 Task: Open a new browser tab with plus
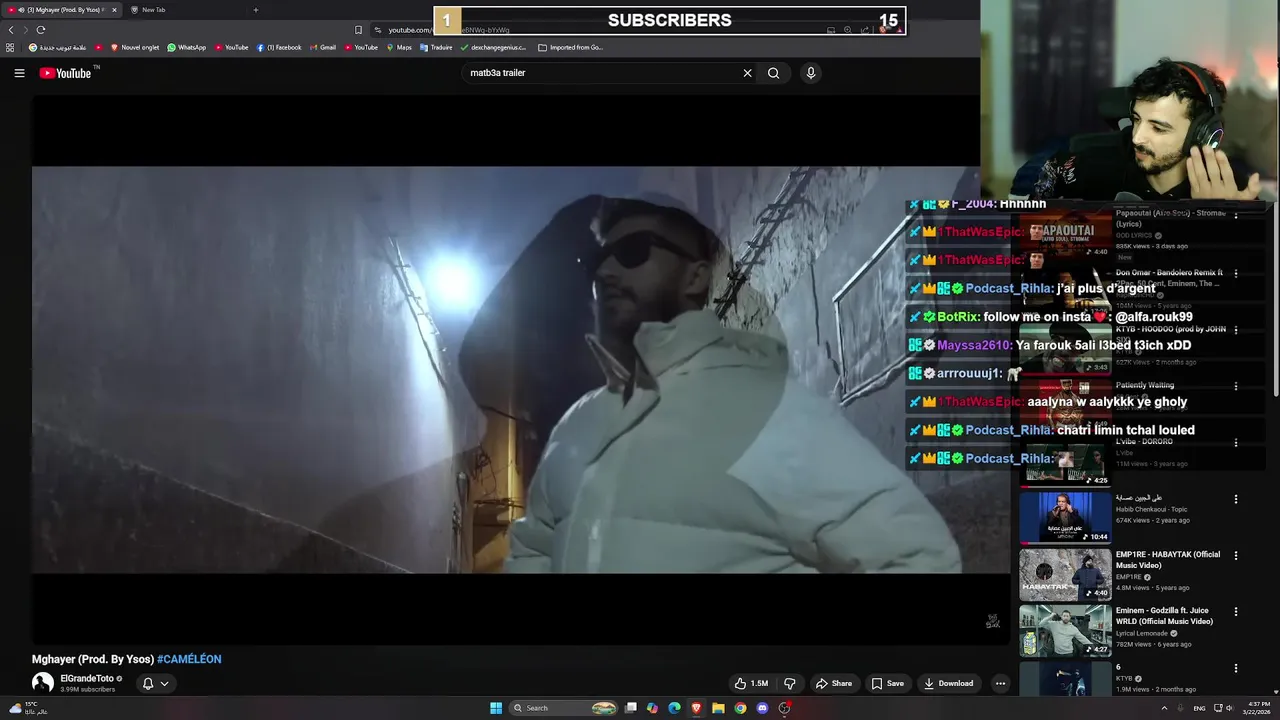(x=255, y=10)
